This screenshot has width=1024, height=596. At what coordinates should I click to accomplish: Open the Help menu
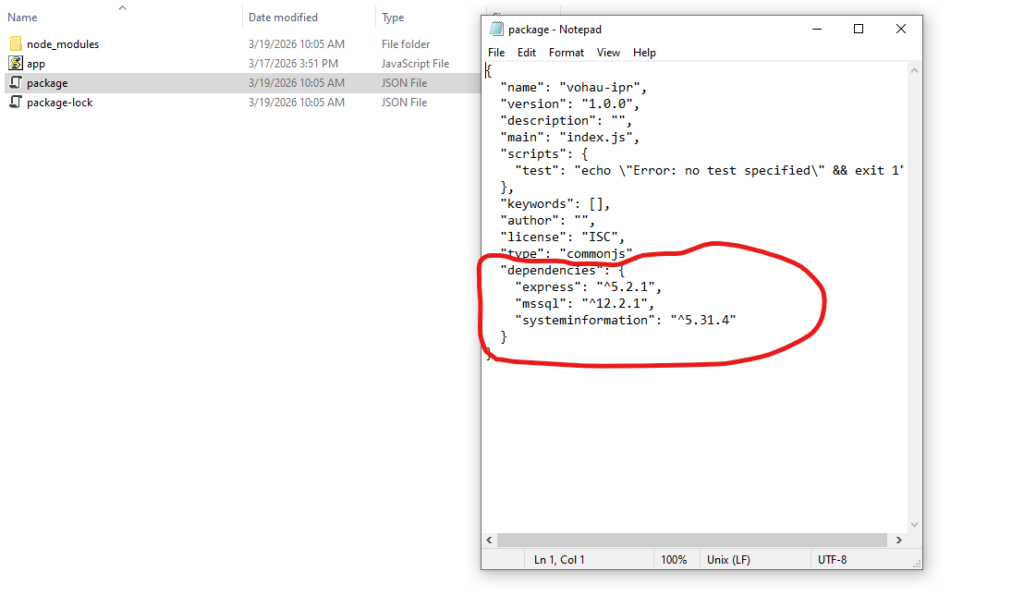[x=645, y=52]
